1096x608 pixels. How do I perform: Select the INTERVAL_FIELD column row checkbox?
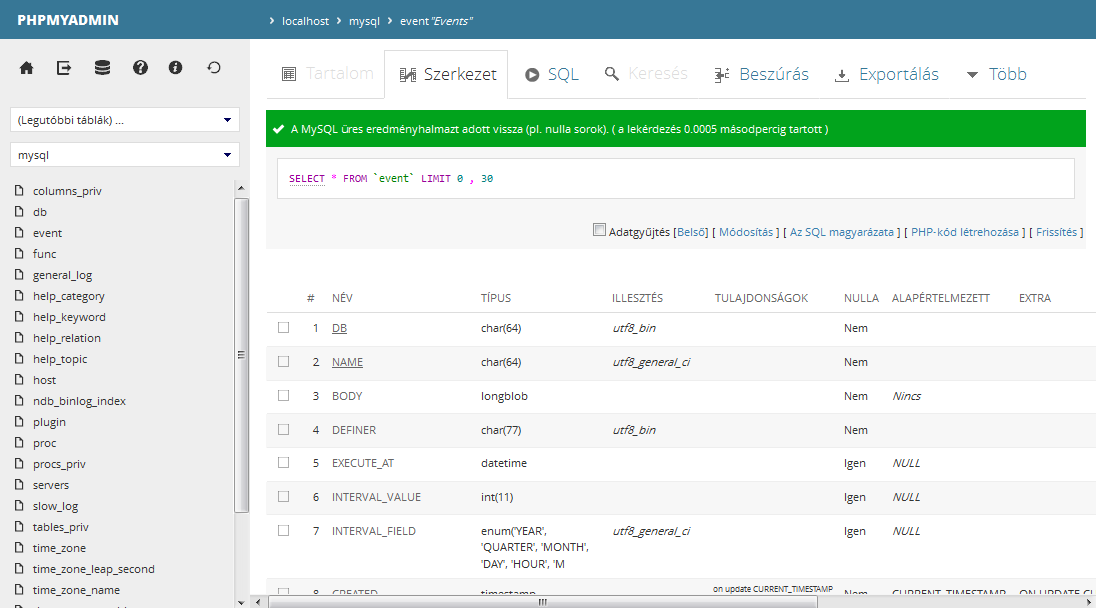coord(283,530)
